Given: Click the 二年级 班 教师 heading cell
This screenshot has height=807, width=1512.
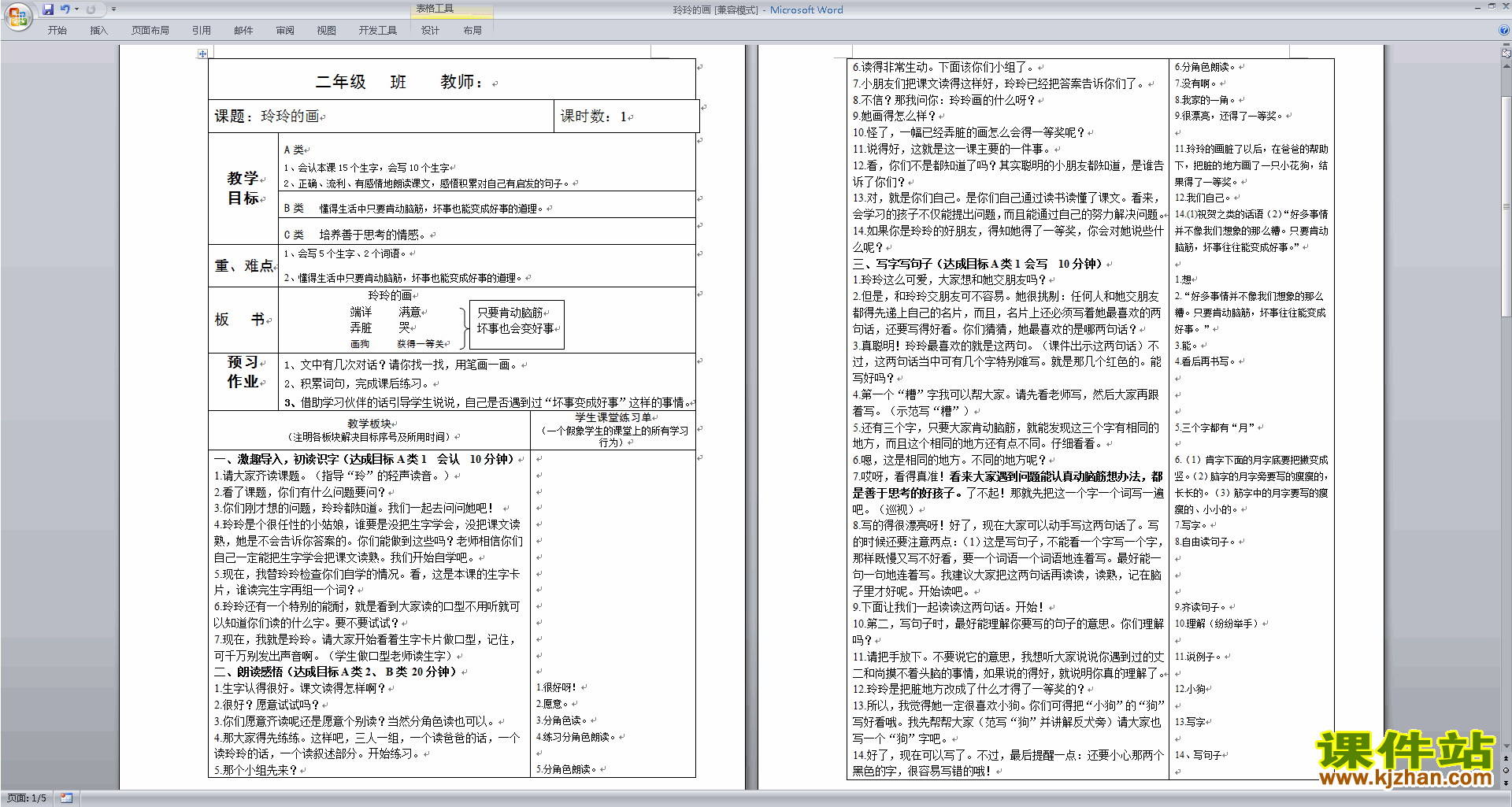Looking at the screenshot, I should click(451, 79).
